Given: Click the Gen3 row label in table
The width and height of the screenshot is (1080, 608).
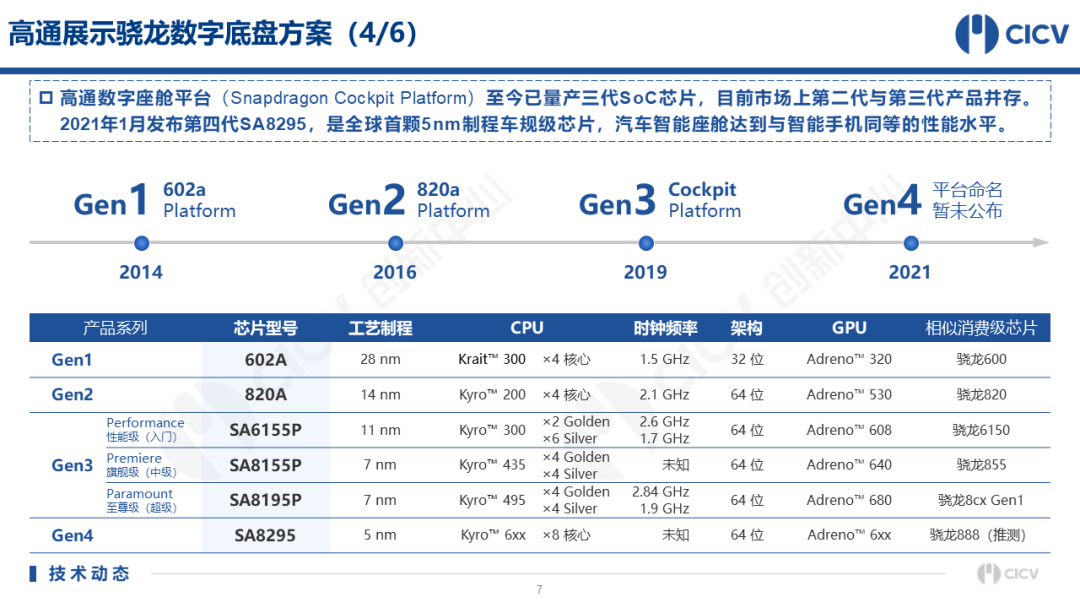Looking at the screenshot, I should coord(72,465).
